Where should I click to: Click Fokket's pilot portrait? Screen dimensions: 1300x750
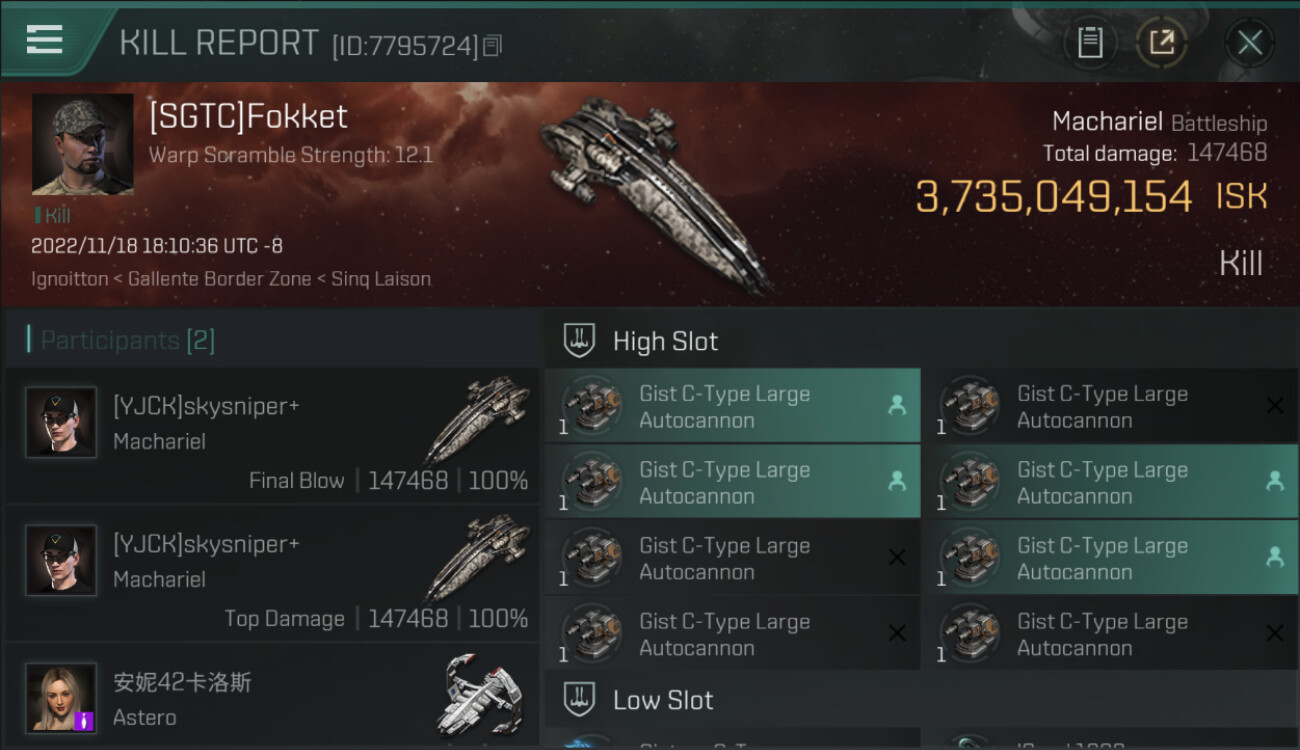click(82, 144)
